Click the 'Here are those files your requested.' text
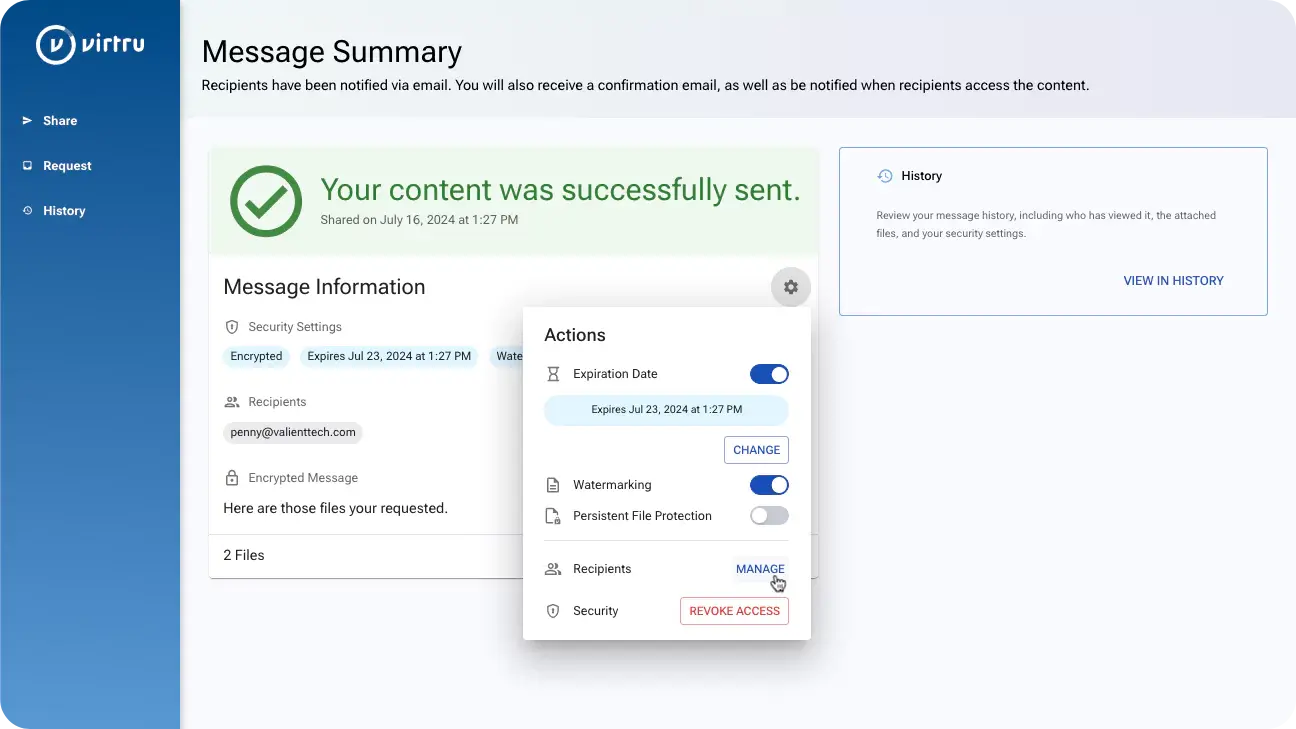Viewport: 1296px width, 729px height. pos(335,508)
